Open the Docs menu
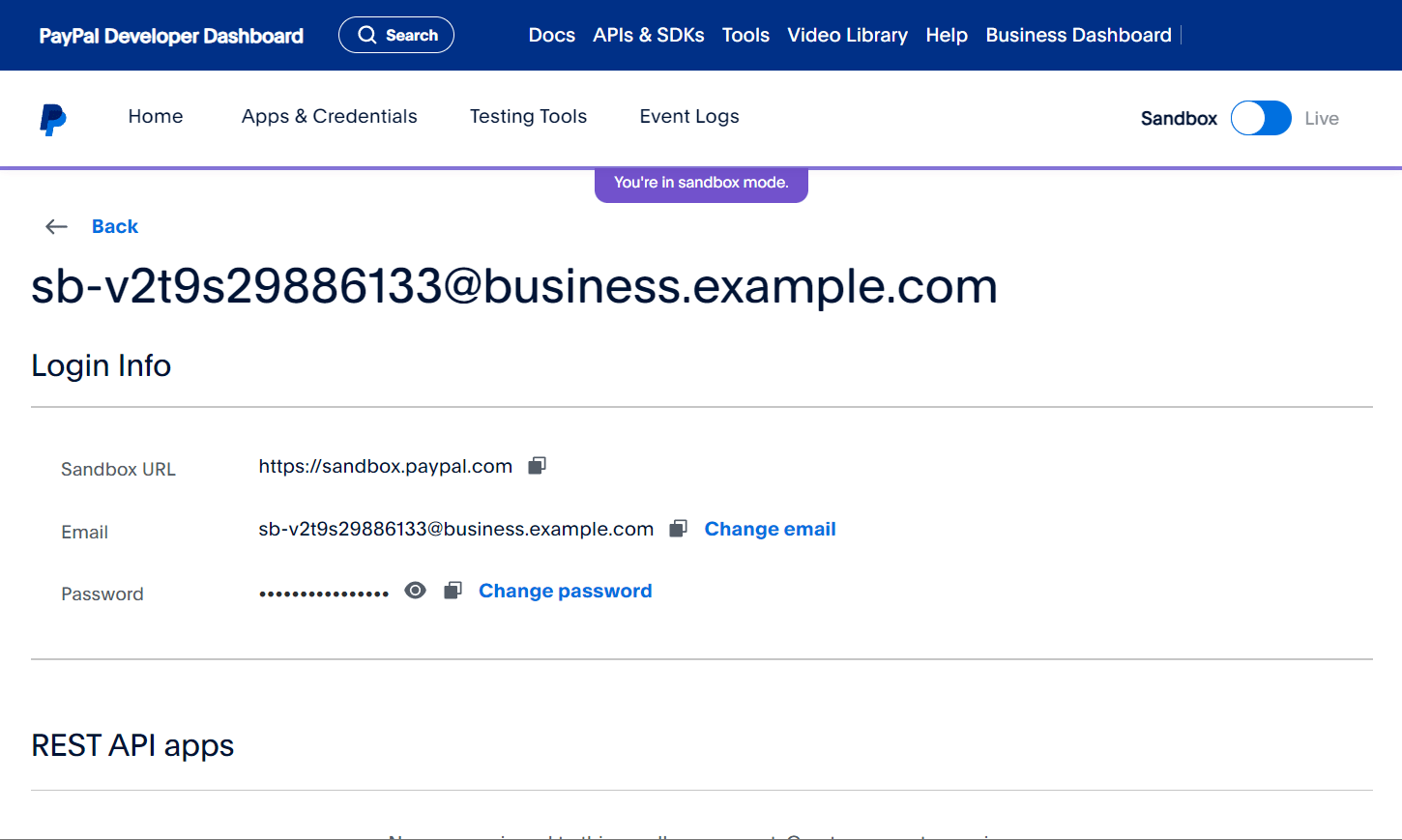The width and height of the screenshot is (1402, 840). 552,36
